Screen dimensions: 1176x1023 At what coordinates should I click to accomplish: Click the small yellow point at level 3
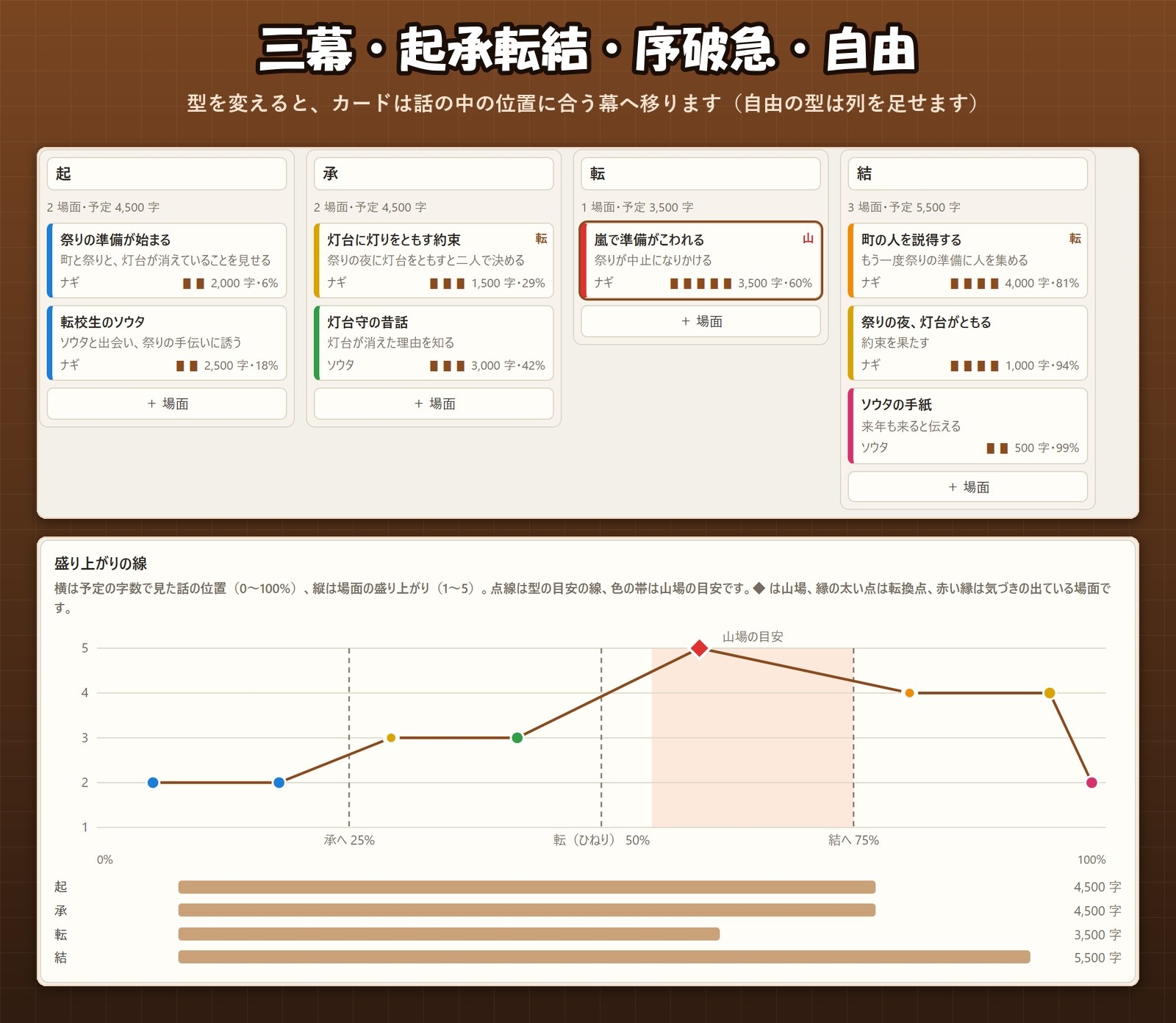391,738
